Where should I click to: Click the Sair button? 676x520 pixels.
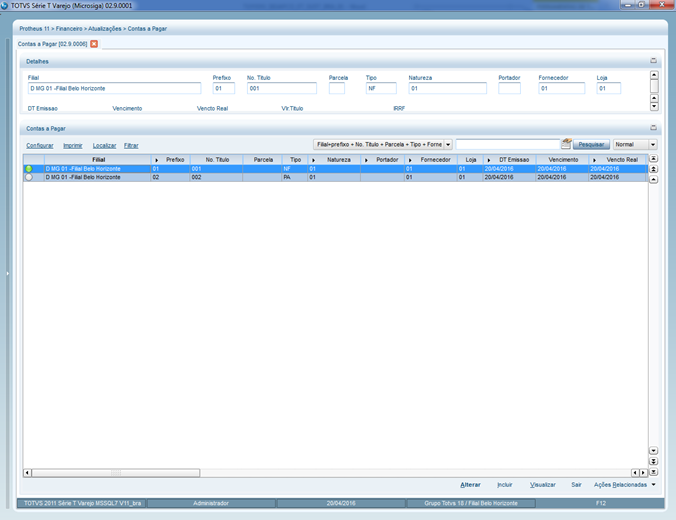[x=576, y=485]
